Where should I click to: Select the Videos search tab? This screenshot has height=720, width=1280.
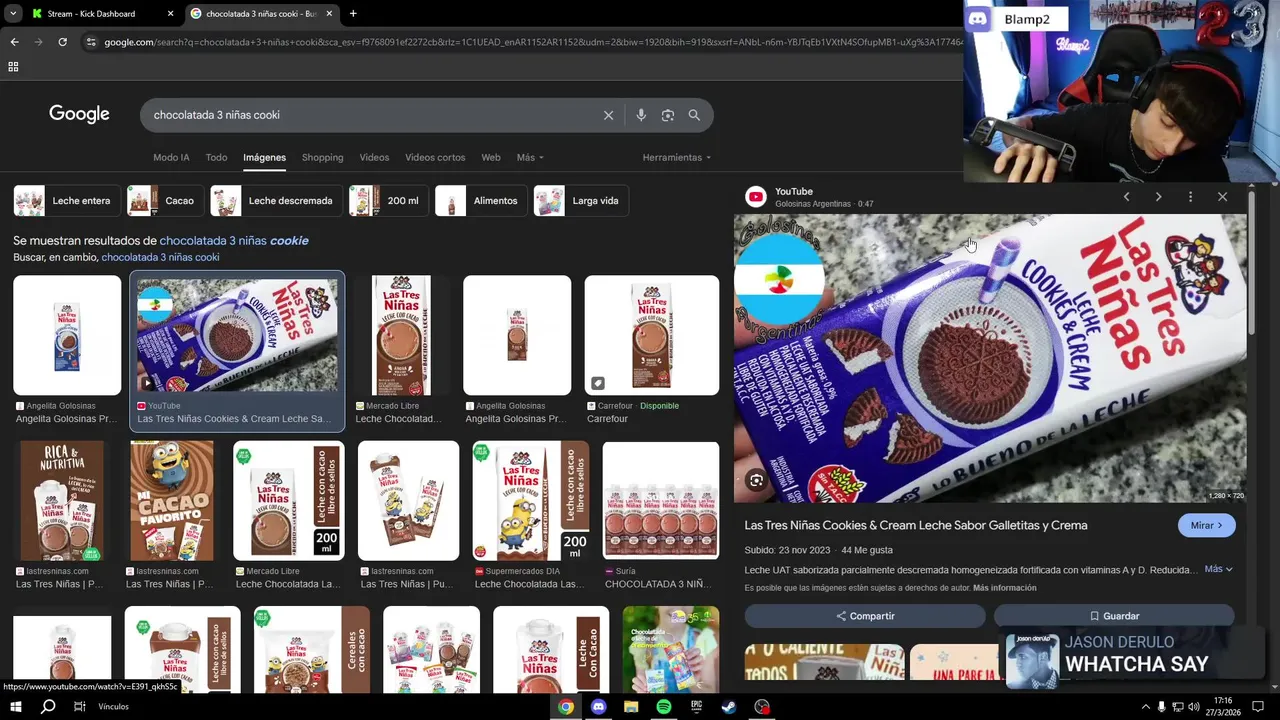[374, 158]
